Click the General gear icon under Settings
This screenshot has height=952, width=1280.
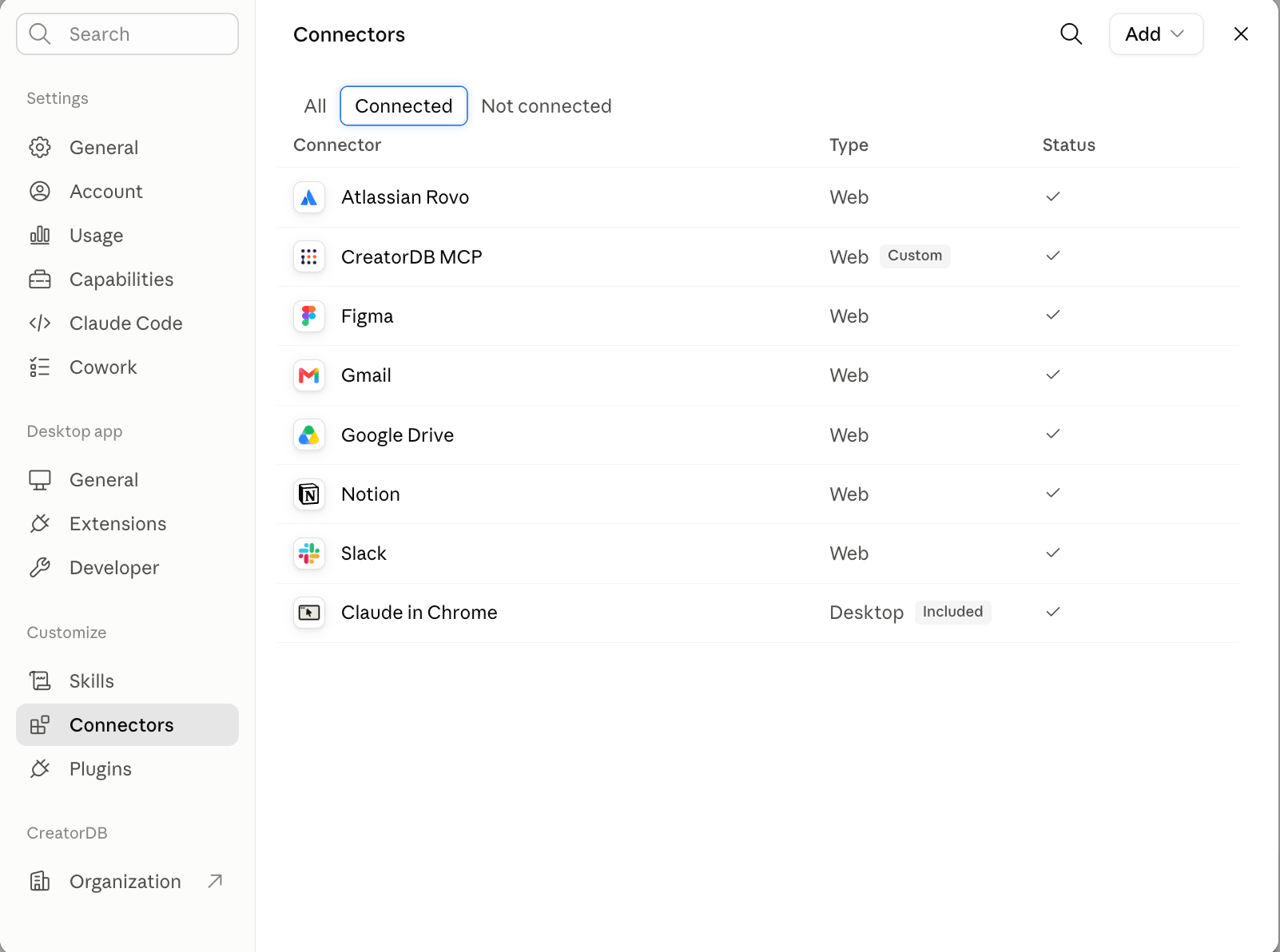click(40, 147)
